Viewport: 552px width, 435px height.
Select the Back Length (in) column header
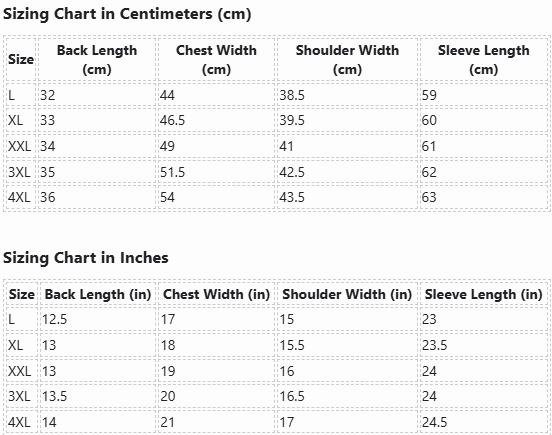tap(98, 294)
